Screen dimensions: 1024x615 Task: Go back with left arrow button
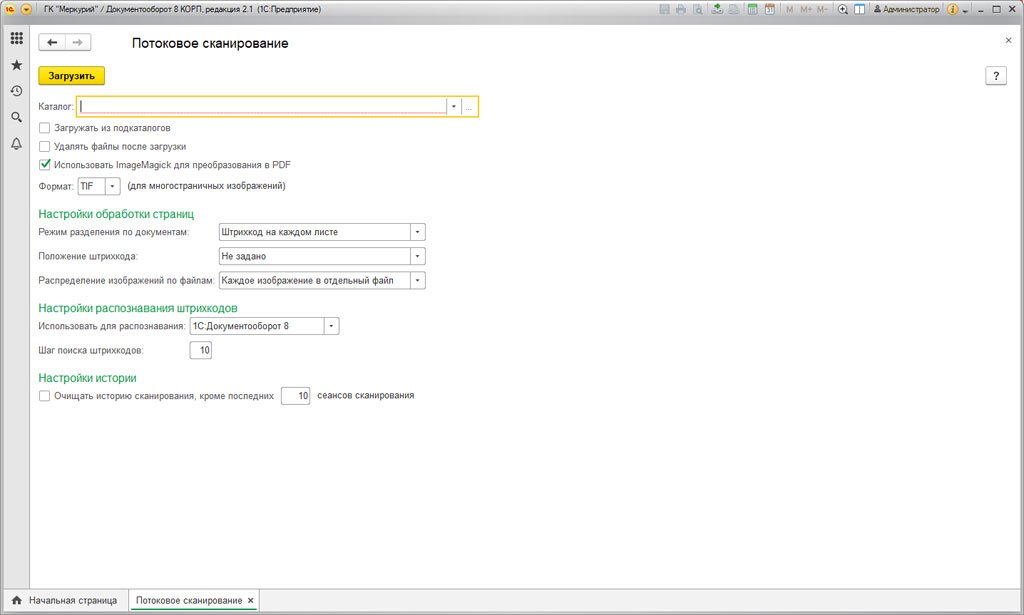click(52, 42)
